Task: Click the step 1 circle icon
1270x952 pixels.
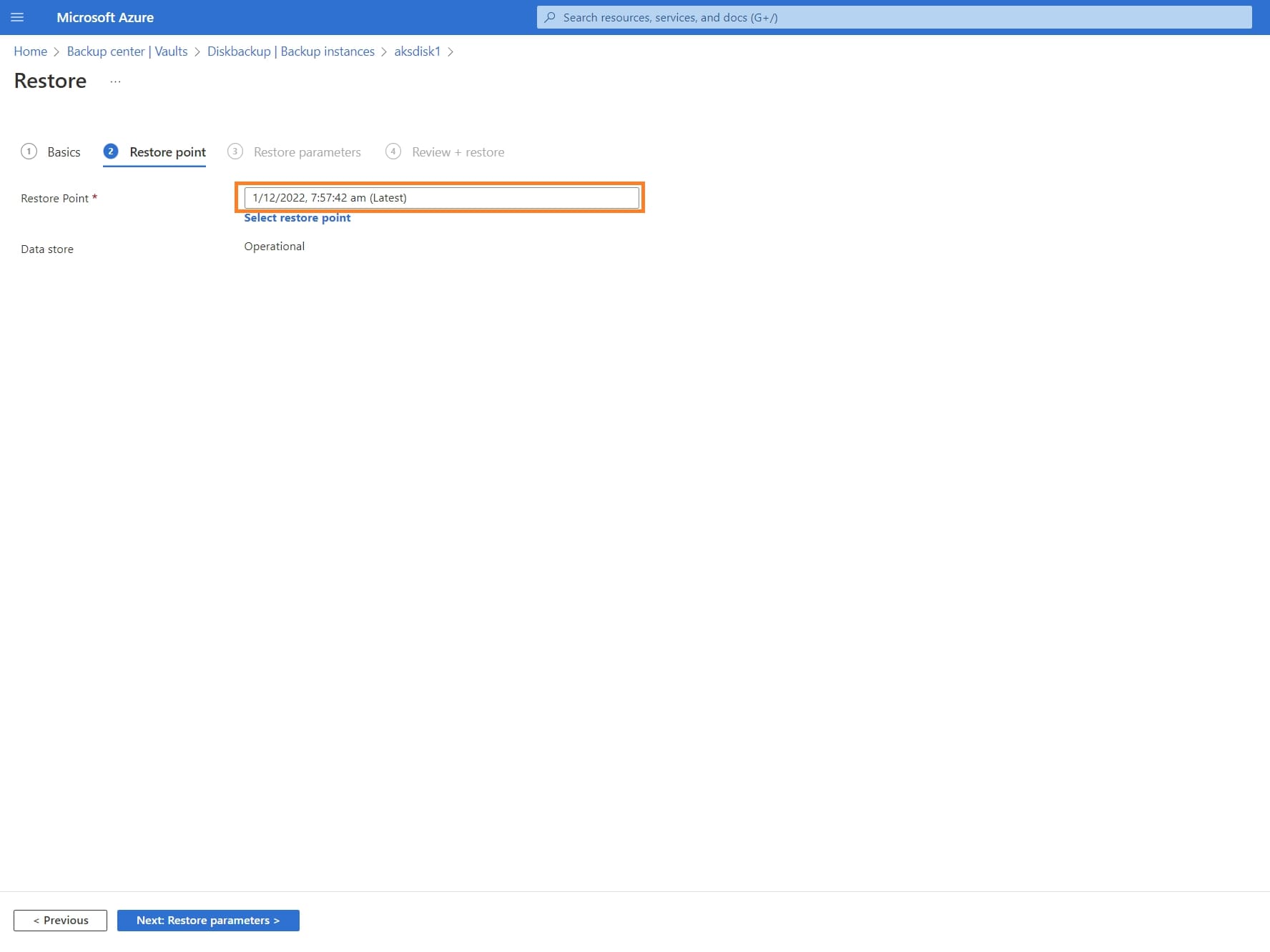Action: coord(29,152)
